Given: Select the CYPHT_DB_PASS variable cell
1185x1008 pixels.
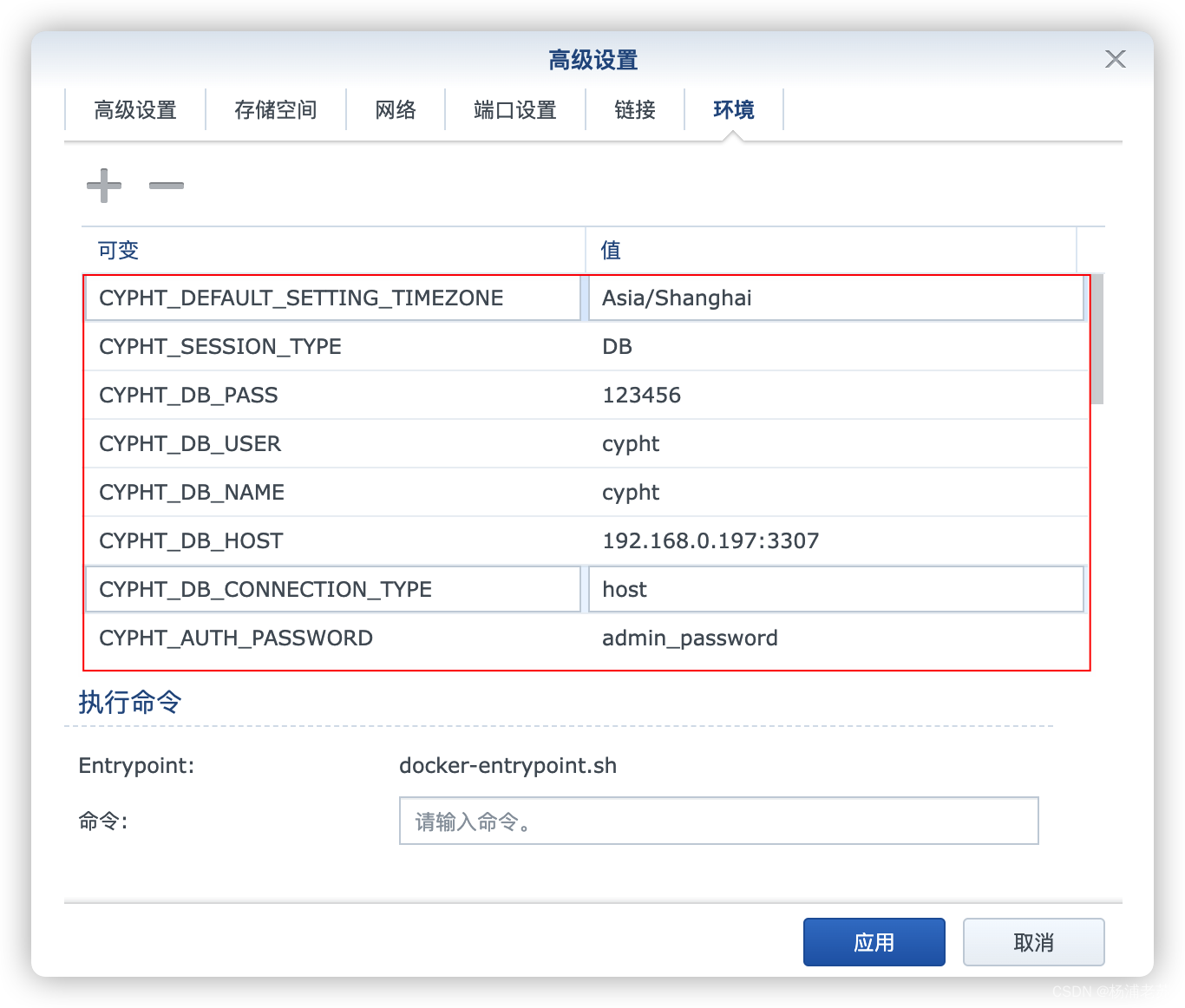Looking at the screenshot, I should click(334, 396).
